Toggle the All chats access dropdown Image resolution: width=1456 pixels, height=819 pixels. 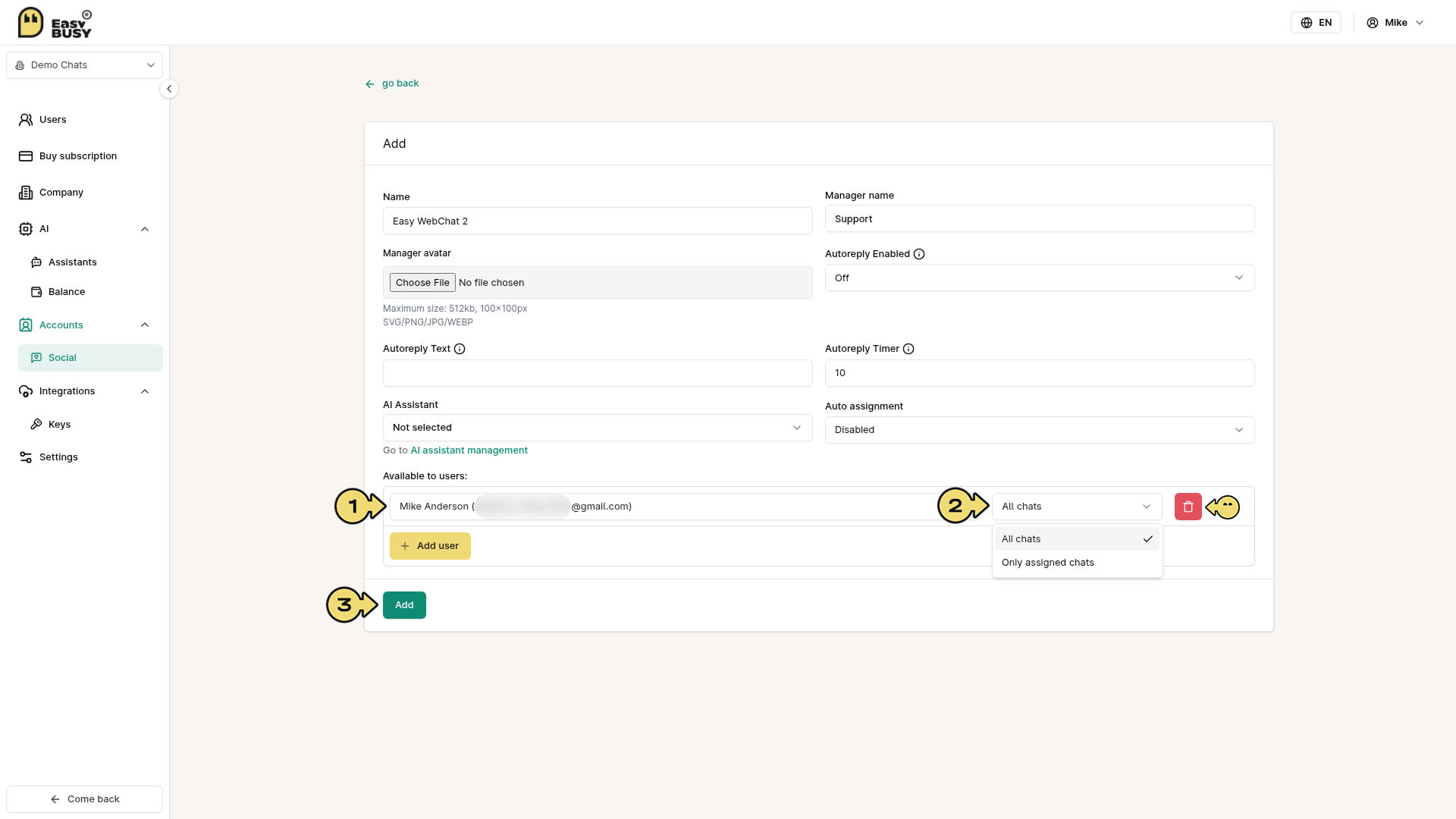(x=1077, y=507)
